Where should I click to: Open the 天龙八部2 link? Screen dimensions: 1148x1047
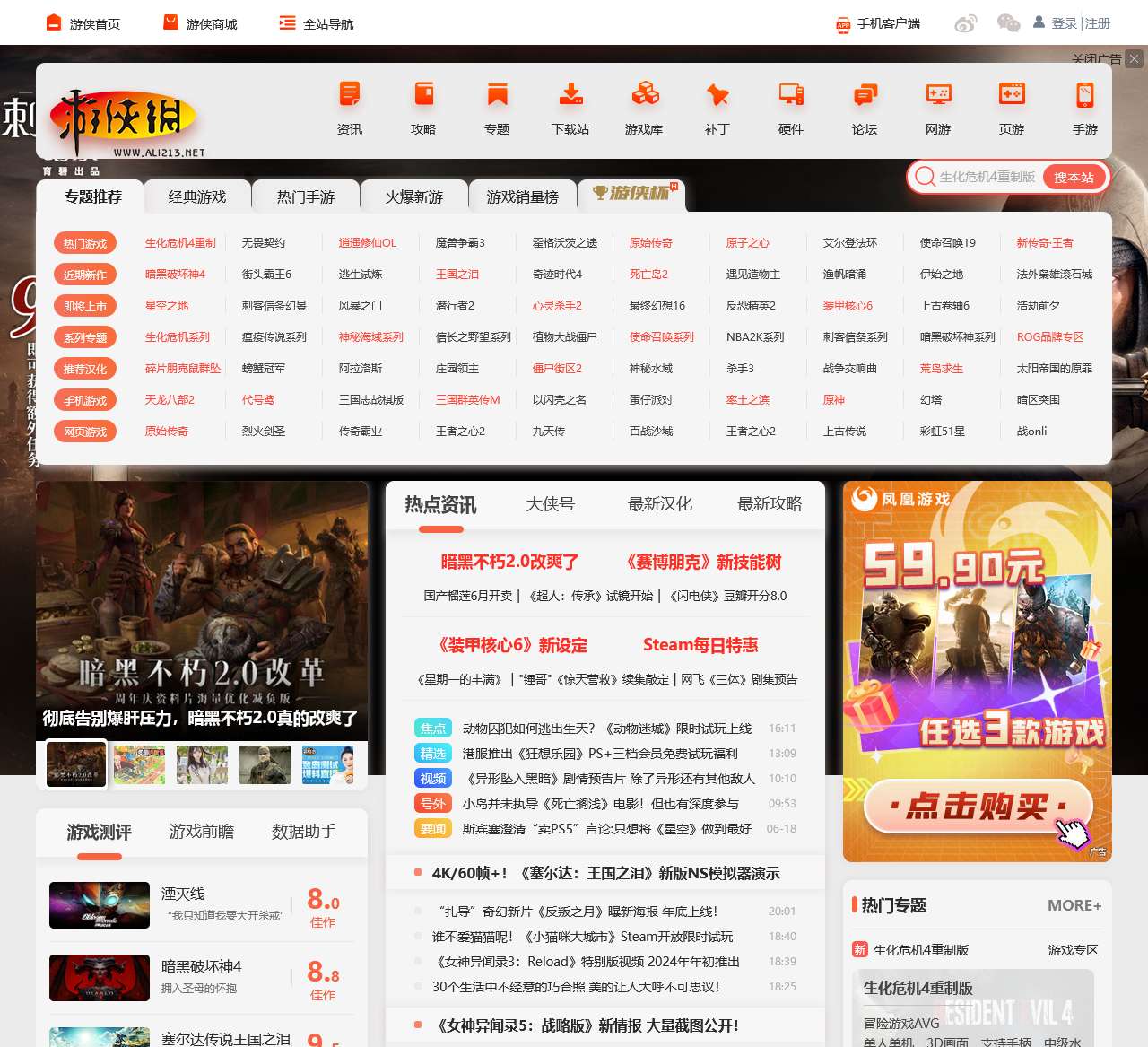170,399
